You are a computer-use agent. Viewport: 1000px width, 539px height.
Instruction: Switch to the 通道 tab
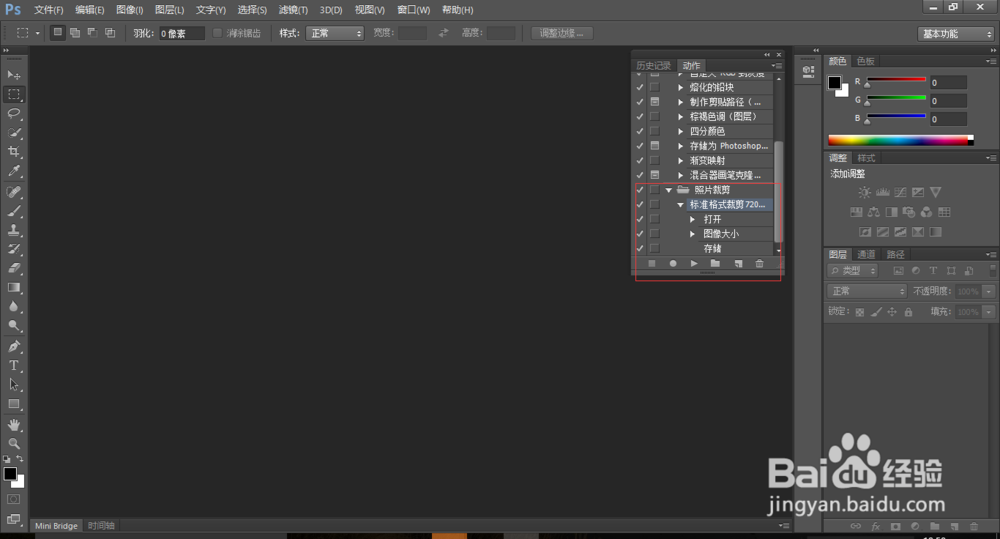(866, 254)
